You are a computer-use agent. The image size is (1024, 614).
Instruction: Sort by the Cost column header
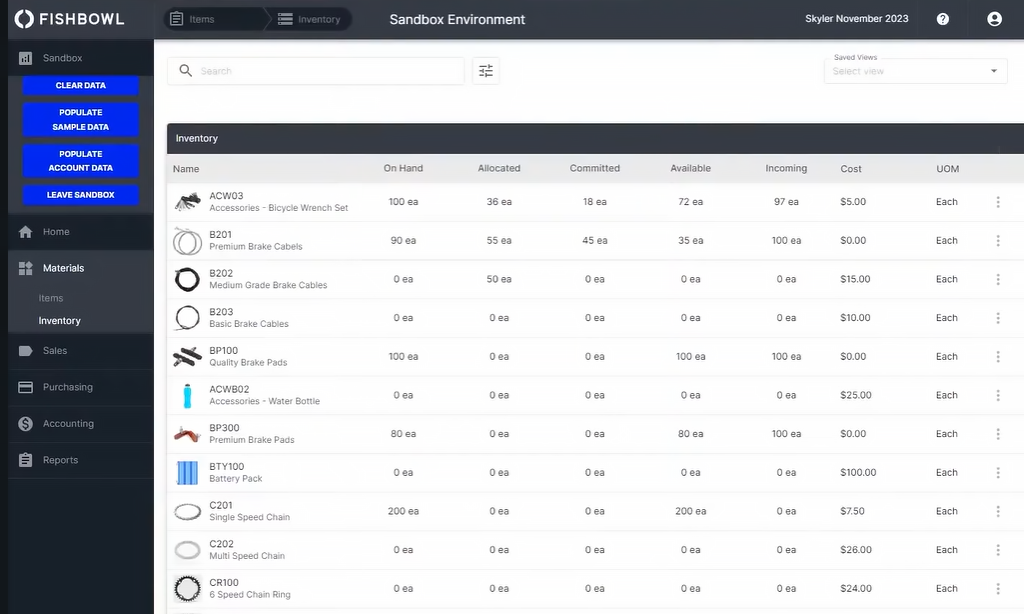pyautogui.click(x=851, y=169)
